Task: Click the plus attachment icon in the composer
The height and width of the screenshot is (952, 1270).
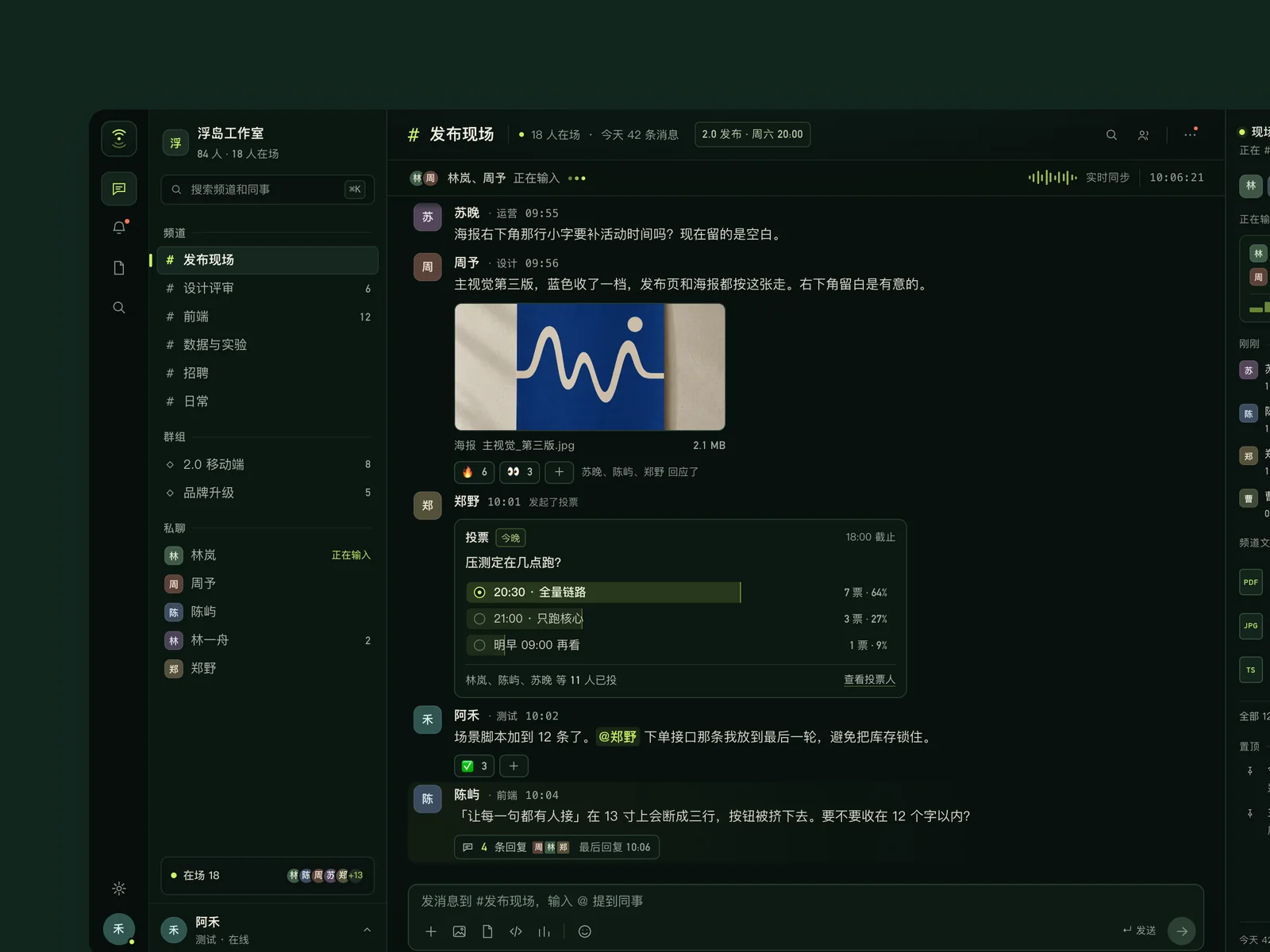Action: tap(431, 931)
